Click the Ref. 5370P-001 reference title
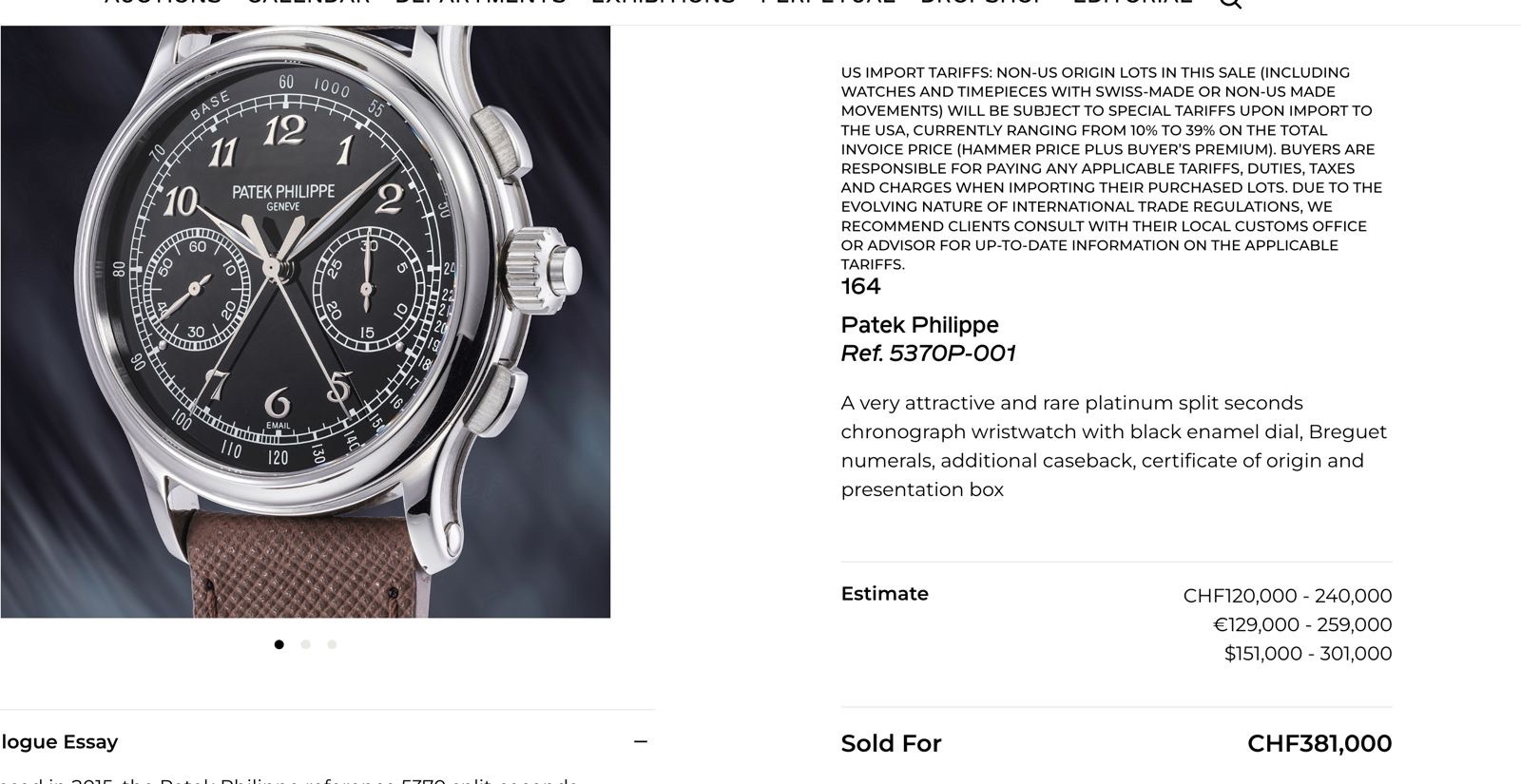This screenshot has width=1521, height=784. point(928,354)
